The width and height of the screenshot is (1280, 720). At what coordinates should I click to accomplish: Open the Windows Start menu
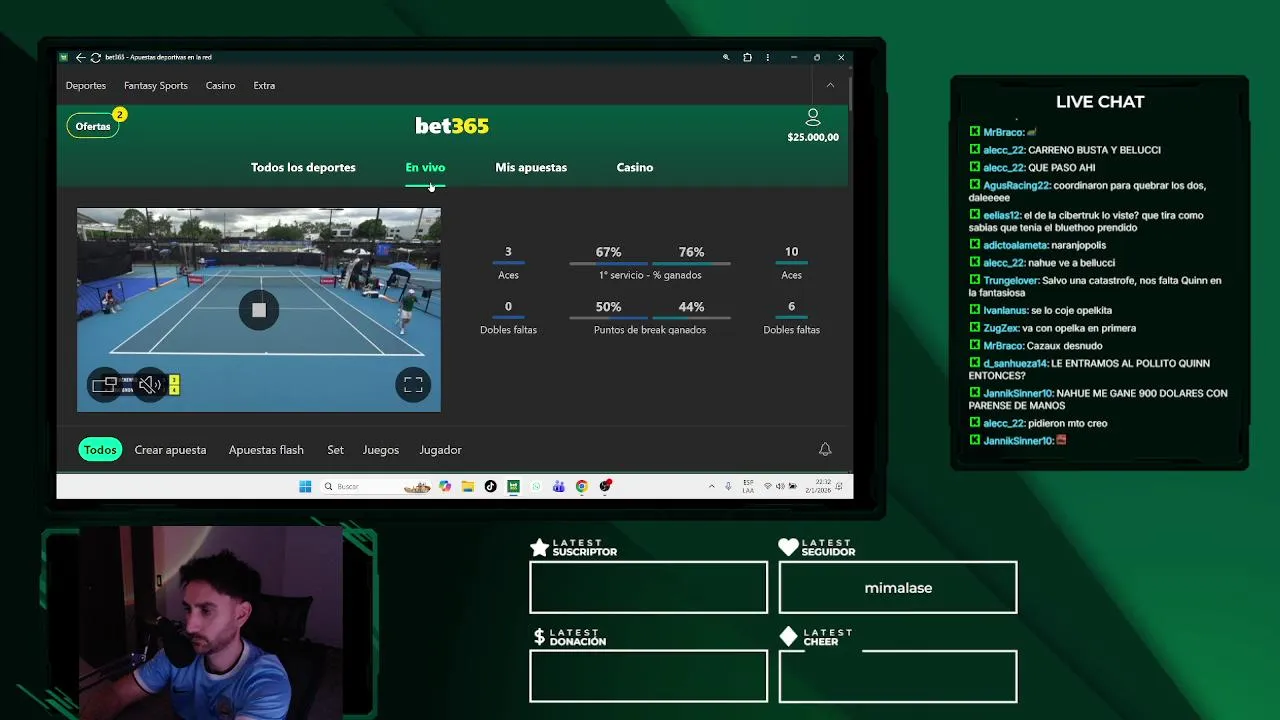coord(305,486)
